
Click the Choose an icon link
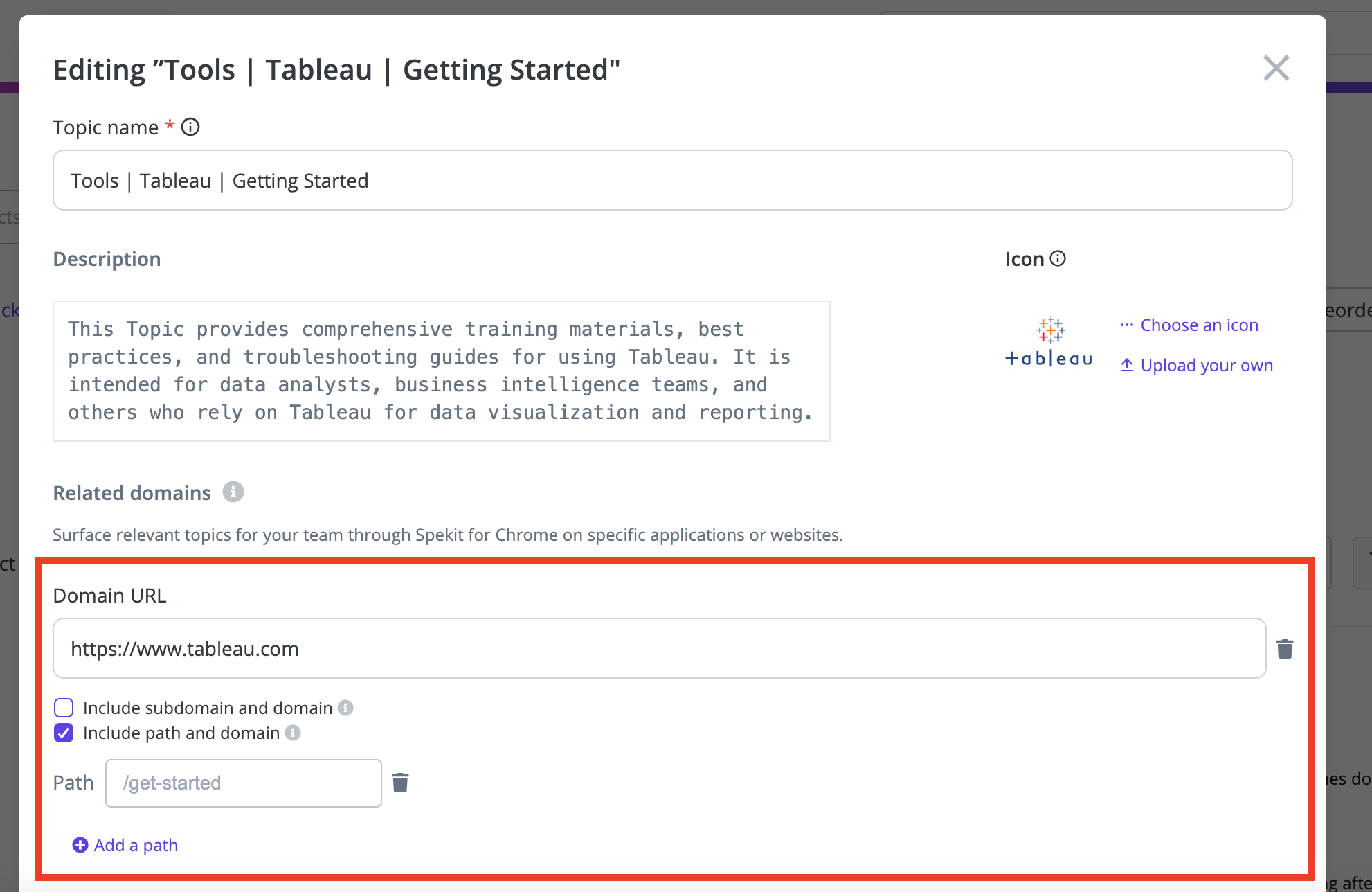pyautogui.click(x=1199, y=325)
